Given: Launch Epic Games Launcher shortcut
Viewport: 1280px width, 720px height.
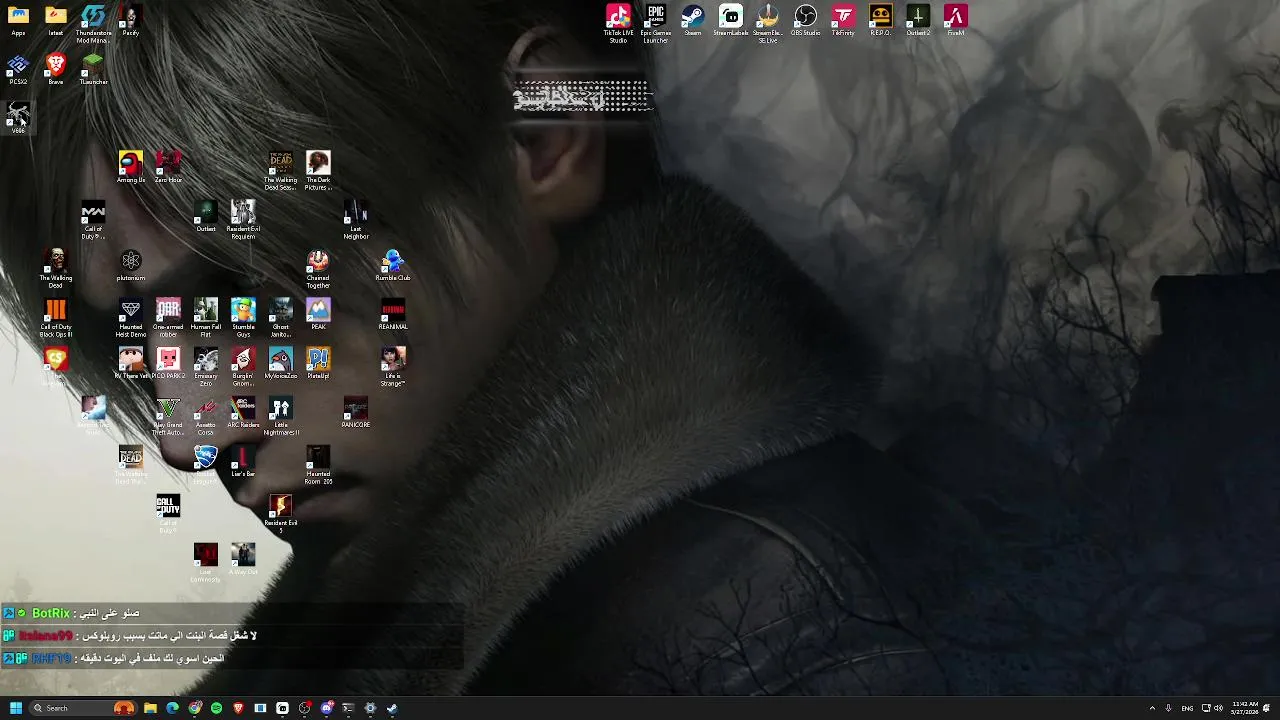Looking at the screenshot, I should [x=655, y=23].
